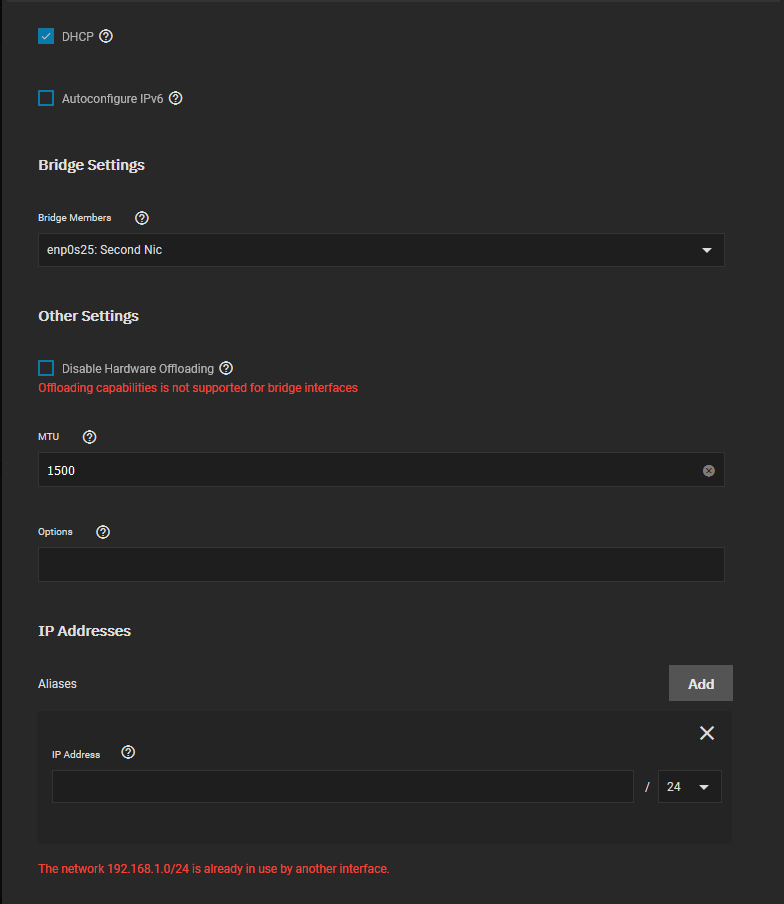Expand the Bridge Members dropdown
The image size is (784, 904).
tap(381, 250)
